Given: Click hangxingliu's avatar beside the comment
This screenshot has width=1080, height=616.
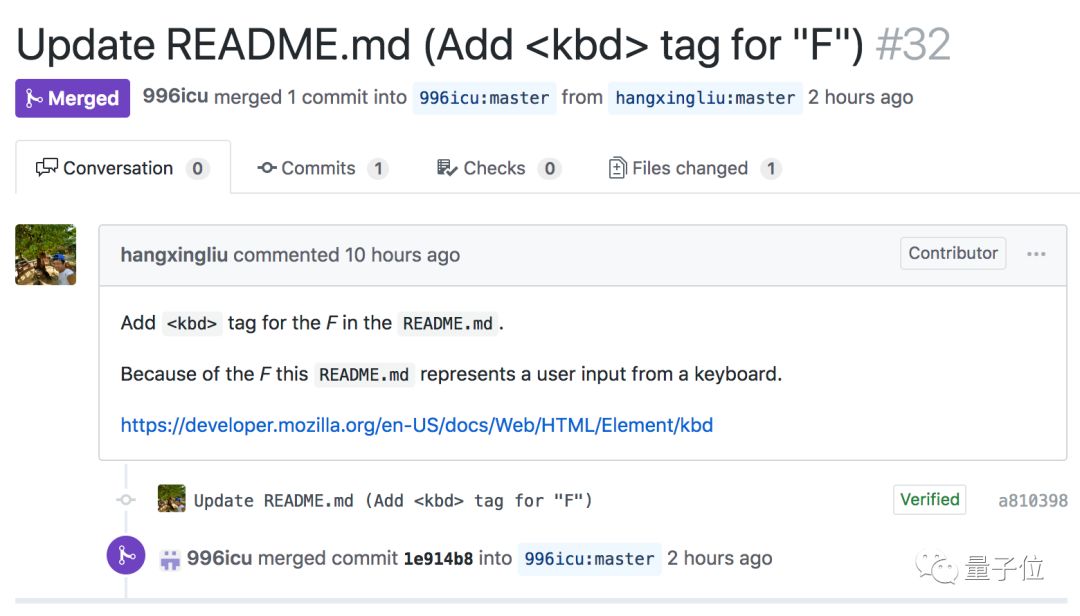Looking at the screenshot, I should coord(46,254).
